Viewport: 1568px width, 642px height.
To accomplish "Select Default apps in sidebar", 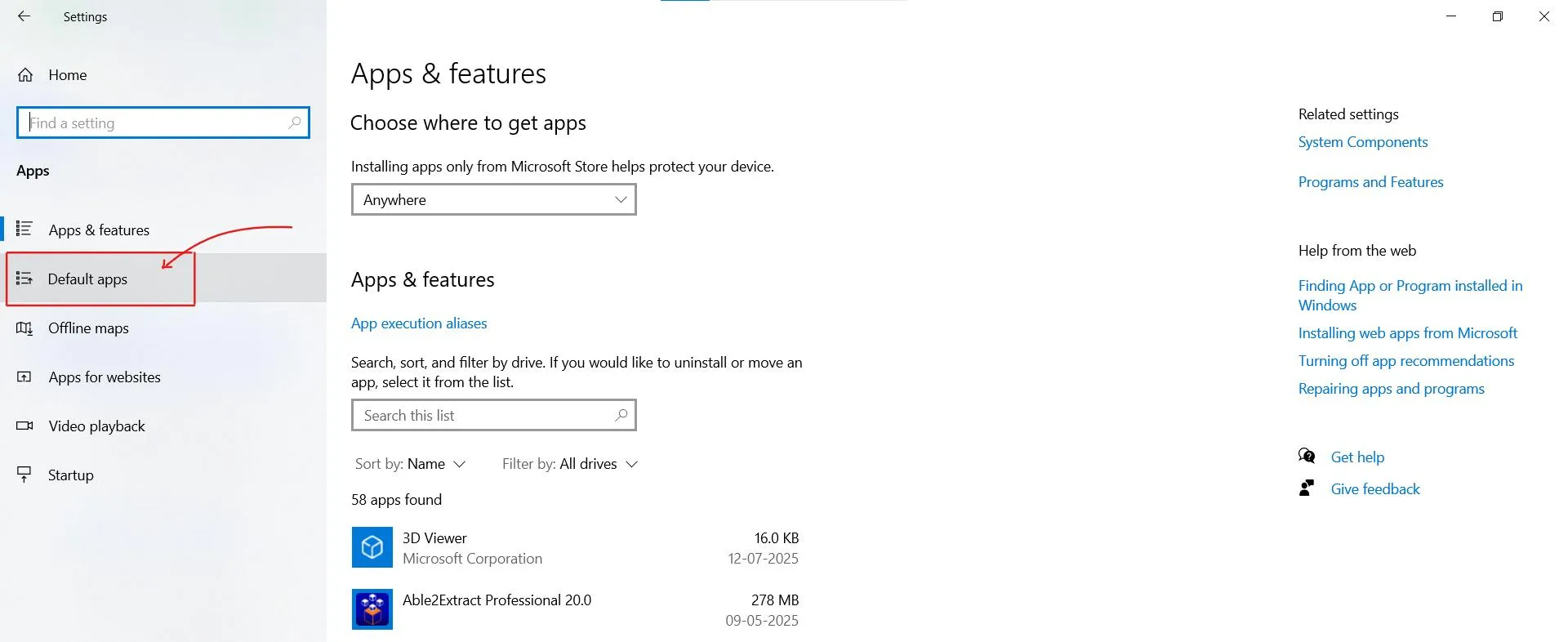I will tap(163, 279).
